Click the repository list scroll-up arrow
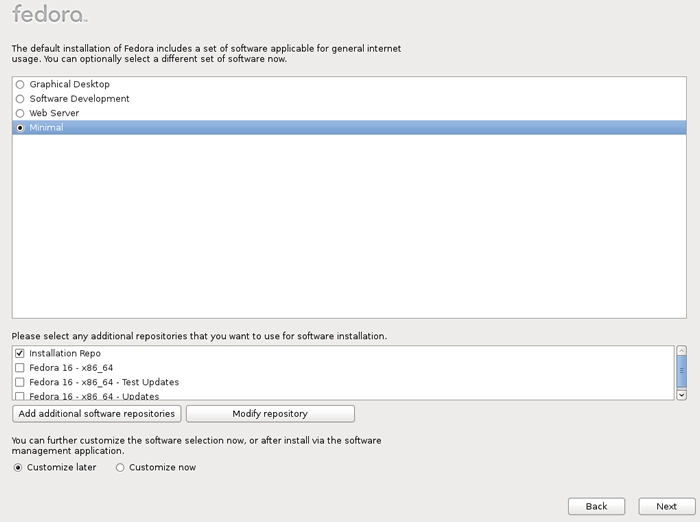Screen dimensions: 700x522 tap(681, 351)
